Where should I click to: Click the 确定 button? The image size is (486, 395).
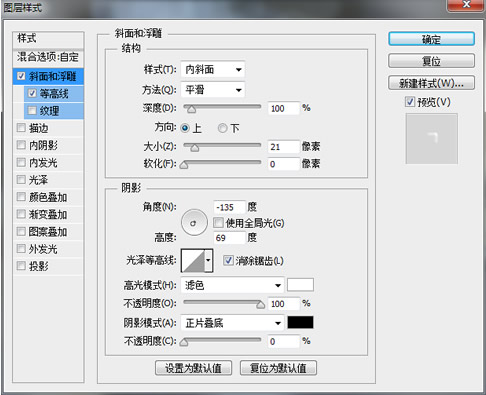431,39
